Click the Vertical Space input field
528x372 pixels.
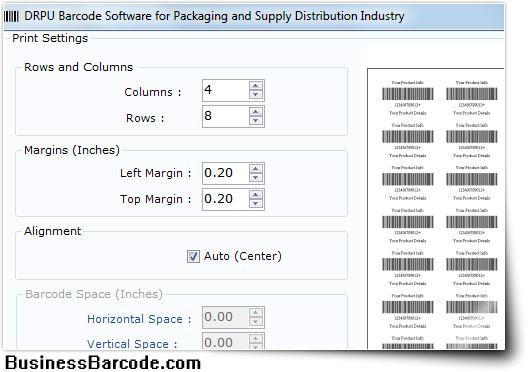point(226,341)
